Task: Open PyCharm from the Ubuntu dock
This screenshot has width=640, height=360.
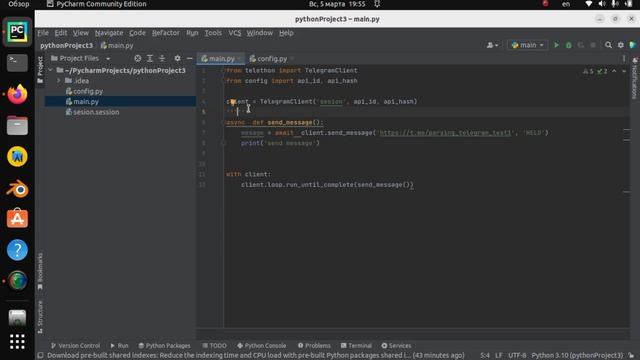Action: [x=17, y=32]
